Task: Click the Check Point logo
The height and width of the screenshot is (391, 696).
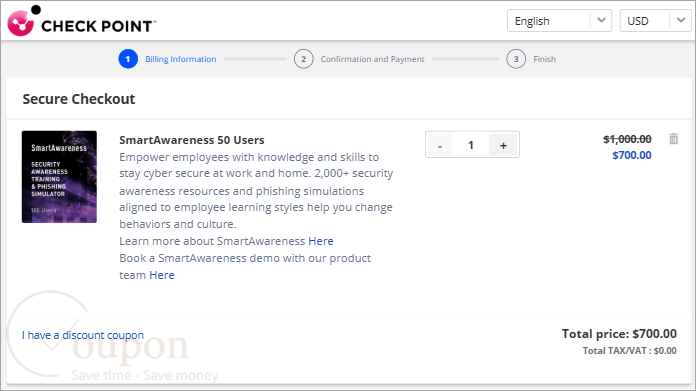Action: [x=82, y=20]
